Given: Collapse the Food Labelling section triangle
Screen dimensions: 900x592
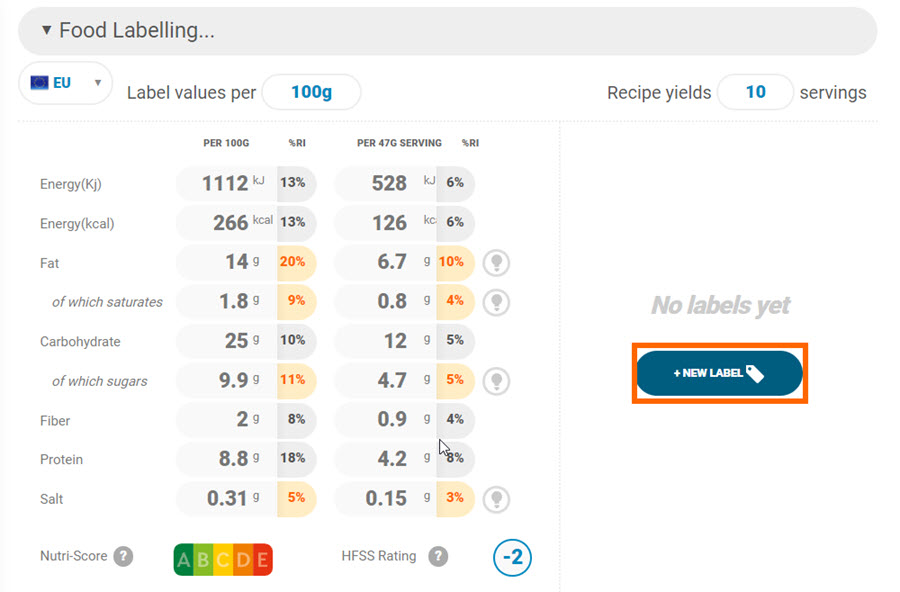Looking at the screenshot, I should click(x=46, y=30).
